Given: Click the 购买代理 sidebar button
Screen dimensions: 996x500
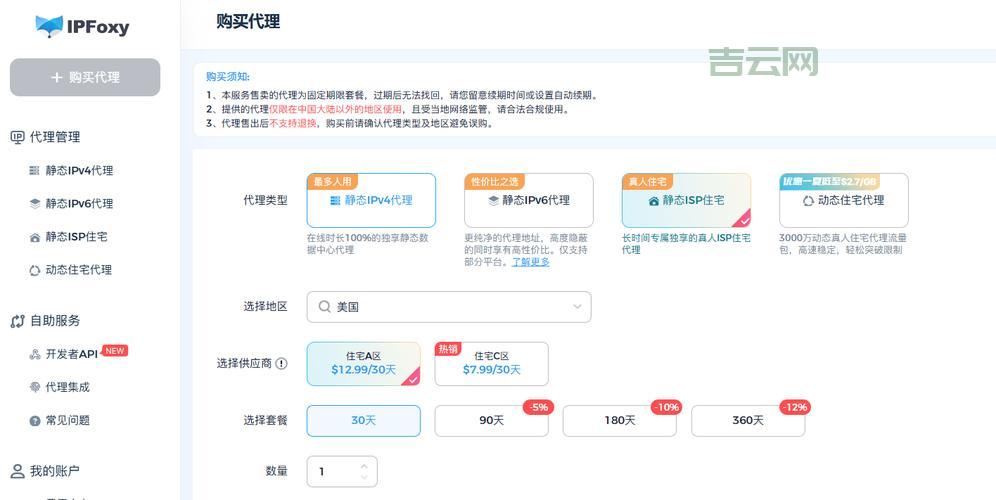Looking at the screenshot, I should [x=85, y=78].
